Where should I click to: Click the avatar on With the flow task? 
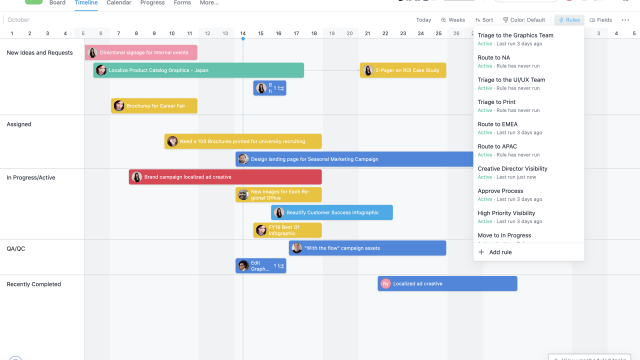[297, 248]
